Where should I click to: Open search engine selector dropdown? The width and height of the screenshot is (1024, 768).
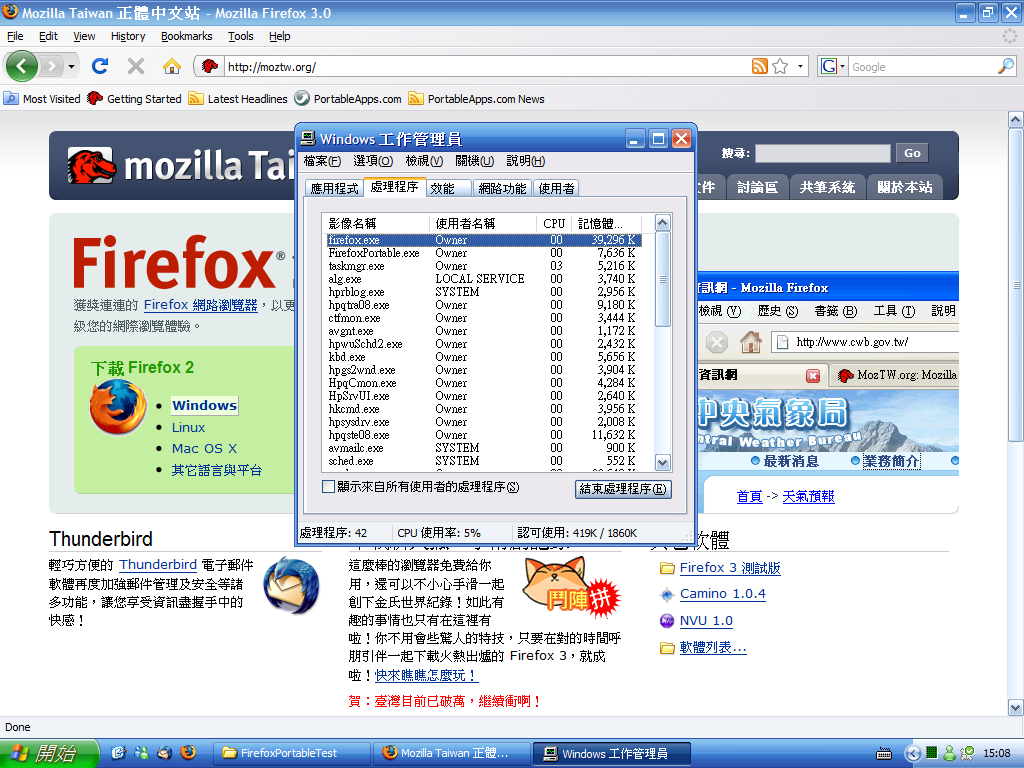[x=833, y=66]
